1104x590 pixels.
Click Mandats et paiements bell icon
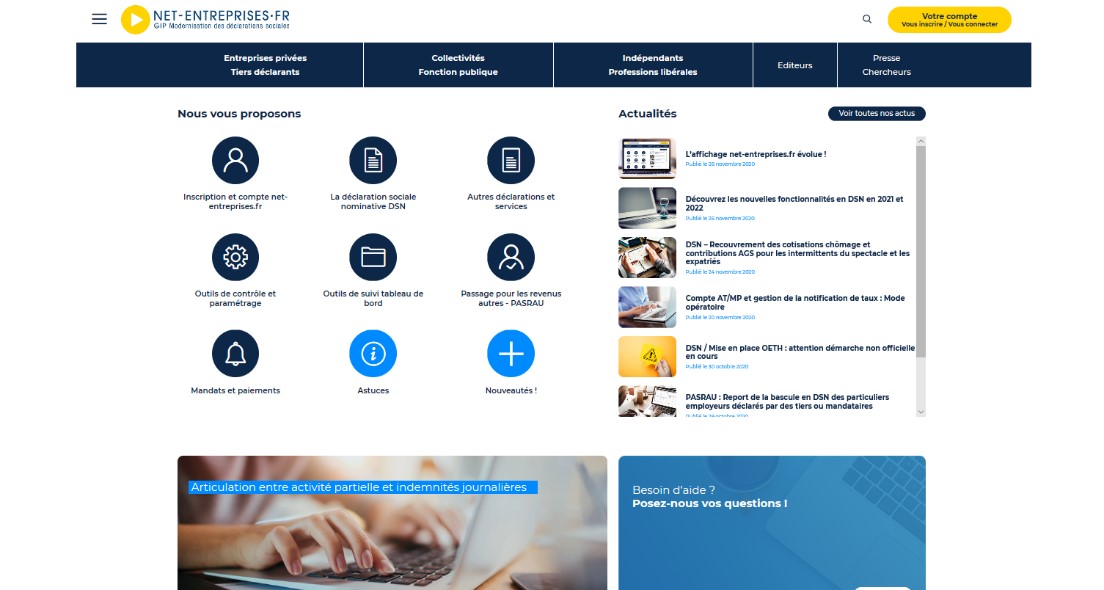pos(235,353)
